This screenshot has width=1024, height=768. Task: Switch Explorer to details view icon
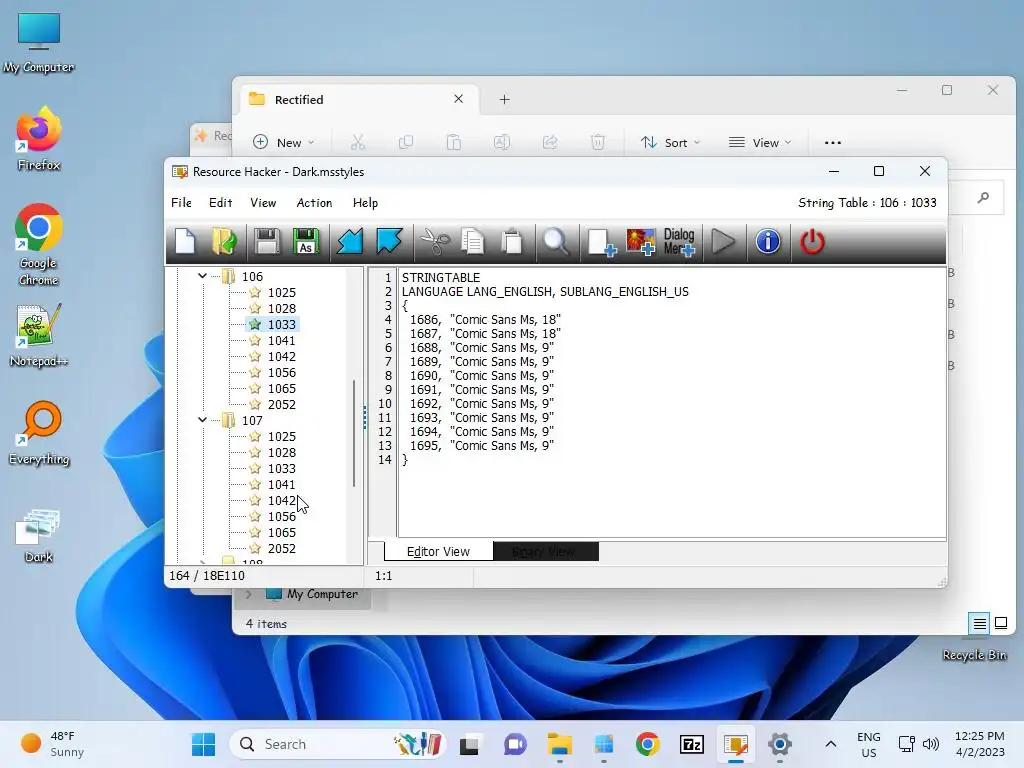[979, 624]
